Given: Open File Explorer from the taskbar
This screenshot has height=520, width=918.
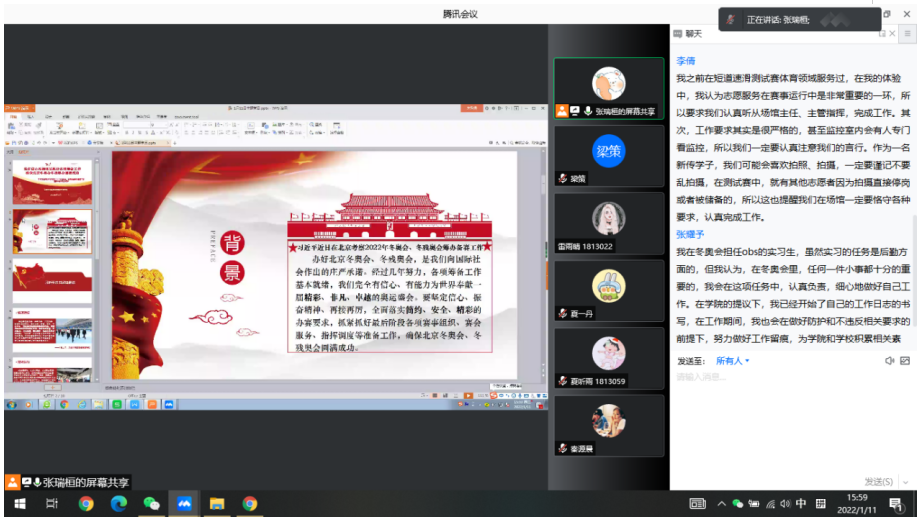Looking at the screenshot, I should tap(217, 504).
